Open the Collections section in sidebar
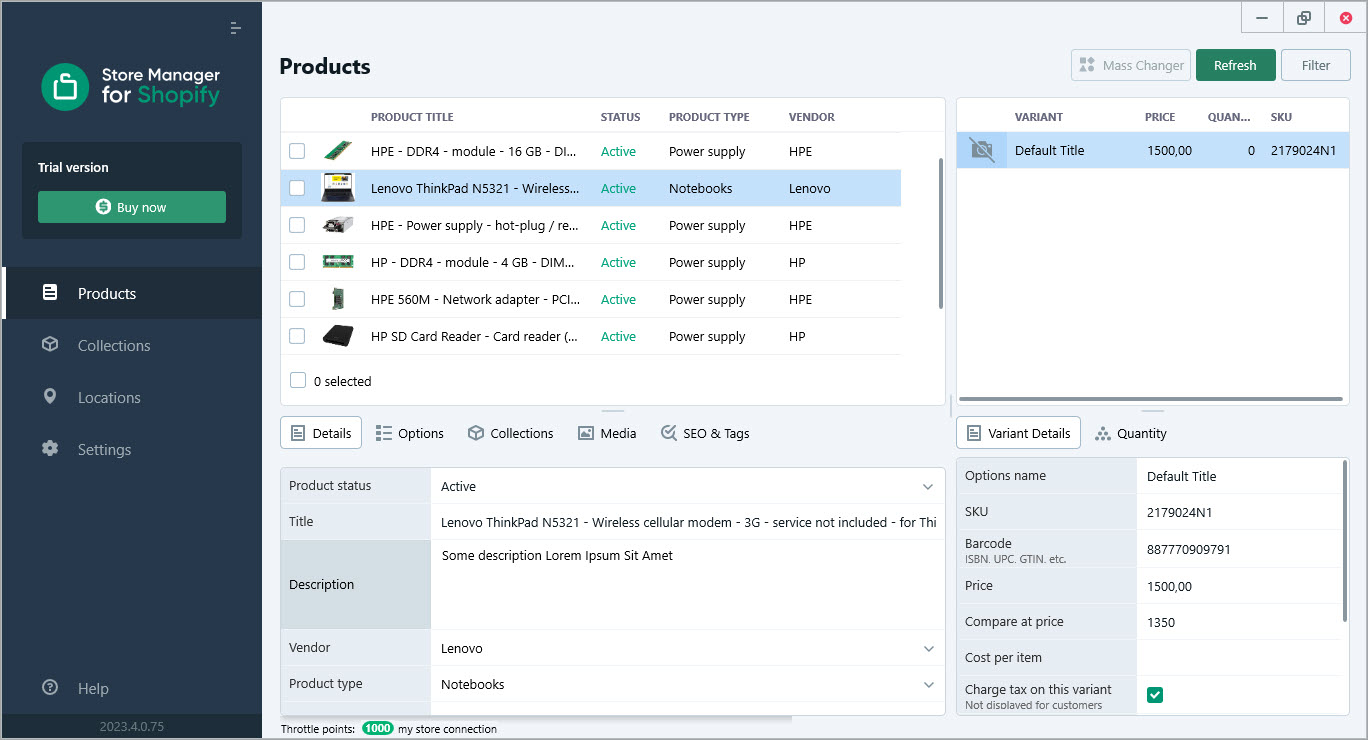This screenshot has width=1368, height=740. tap(132, 345)
